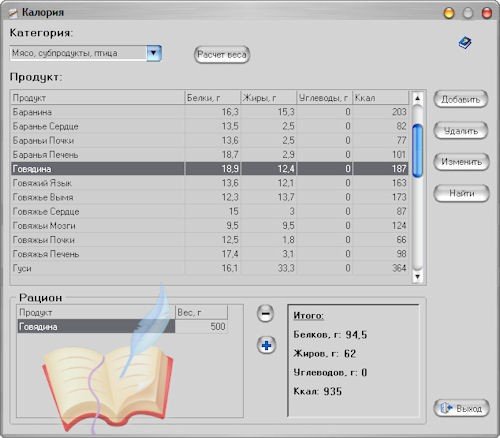This screenshot has height=438, width=500.
Task: Sort by the Жиры, г column header
Action: pos(269,98)
